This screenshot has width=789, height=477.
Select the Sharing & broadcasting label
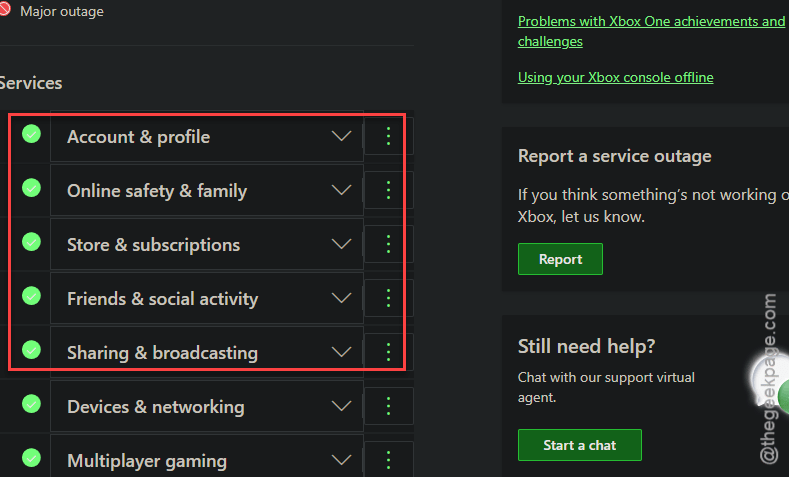click(163, 353)
